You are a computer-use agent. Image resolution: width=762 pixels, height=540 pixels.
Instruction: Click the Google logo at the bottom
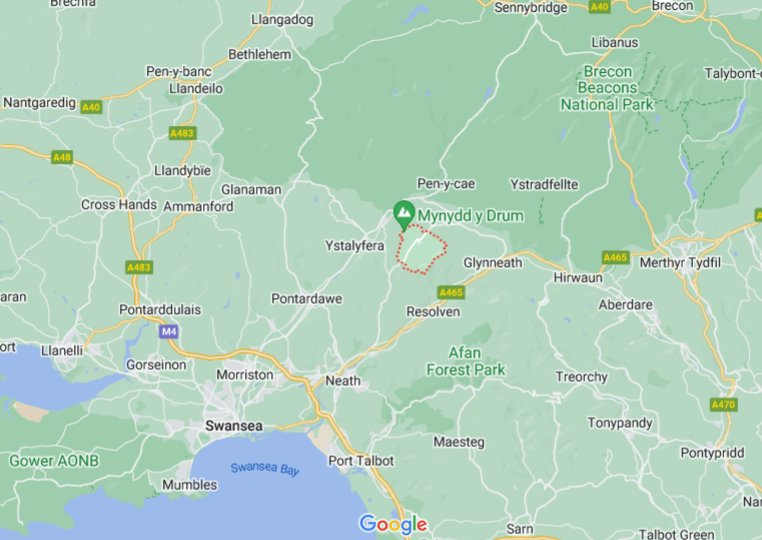tap(393, 524)
